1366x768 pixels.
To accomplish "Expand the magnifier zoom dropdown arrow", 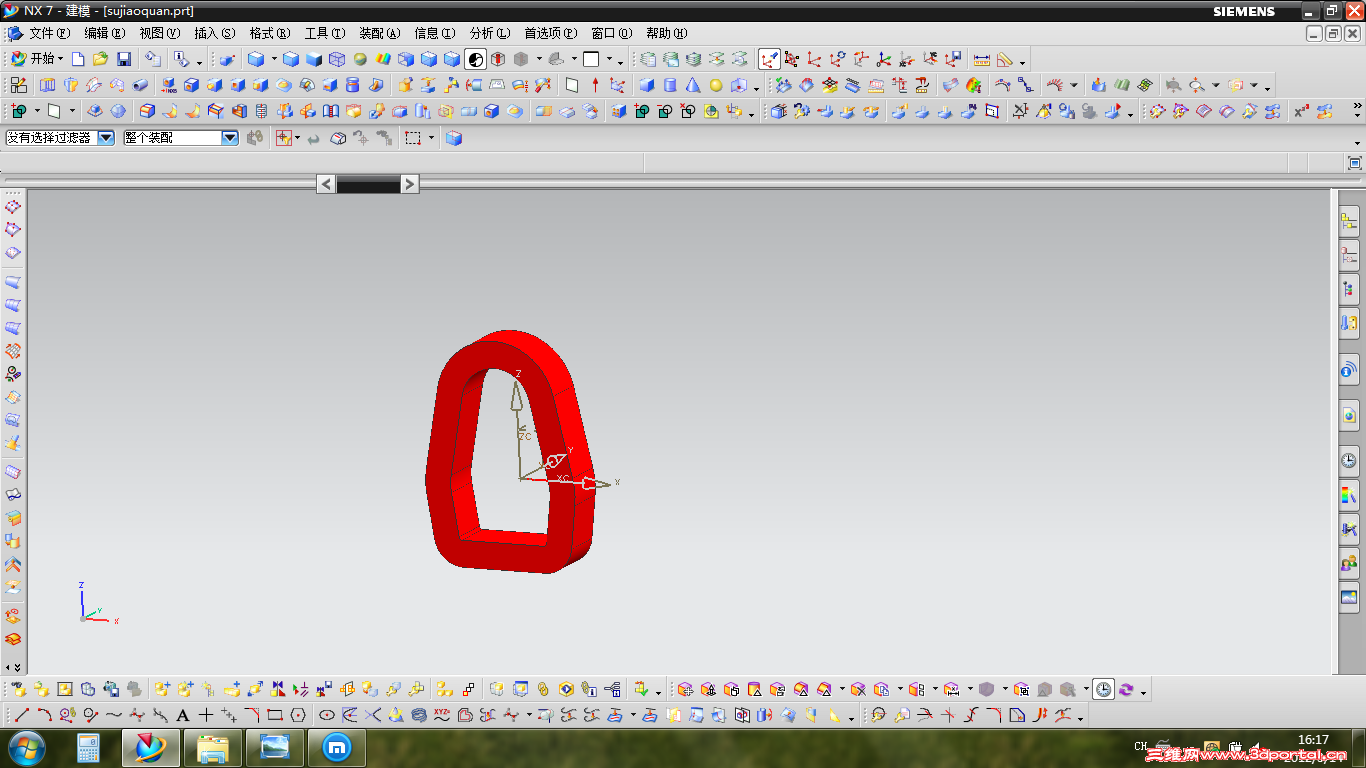I will pyautogui.click(x=1216, y=86).
